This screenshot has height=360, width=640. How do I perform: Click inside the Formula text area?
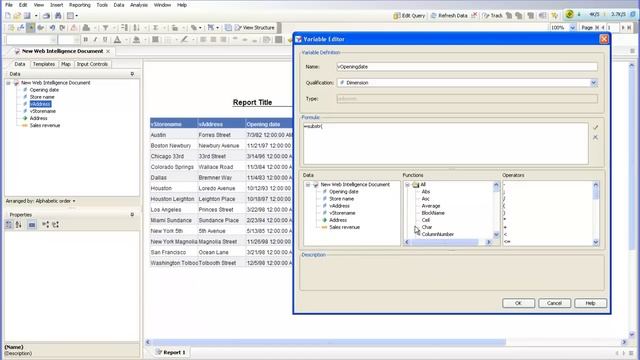coord(446,143)
